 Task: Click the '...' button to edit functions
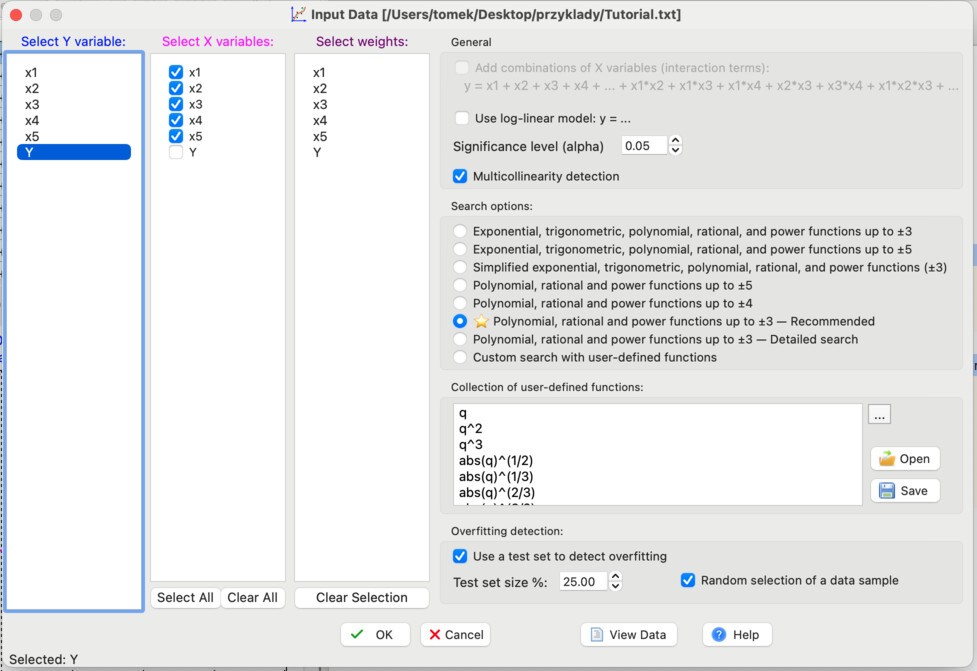pos(878,413)
